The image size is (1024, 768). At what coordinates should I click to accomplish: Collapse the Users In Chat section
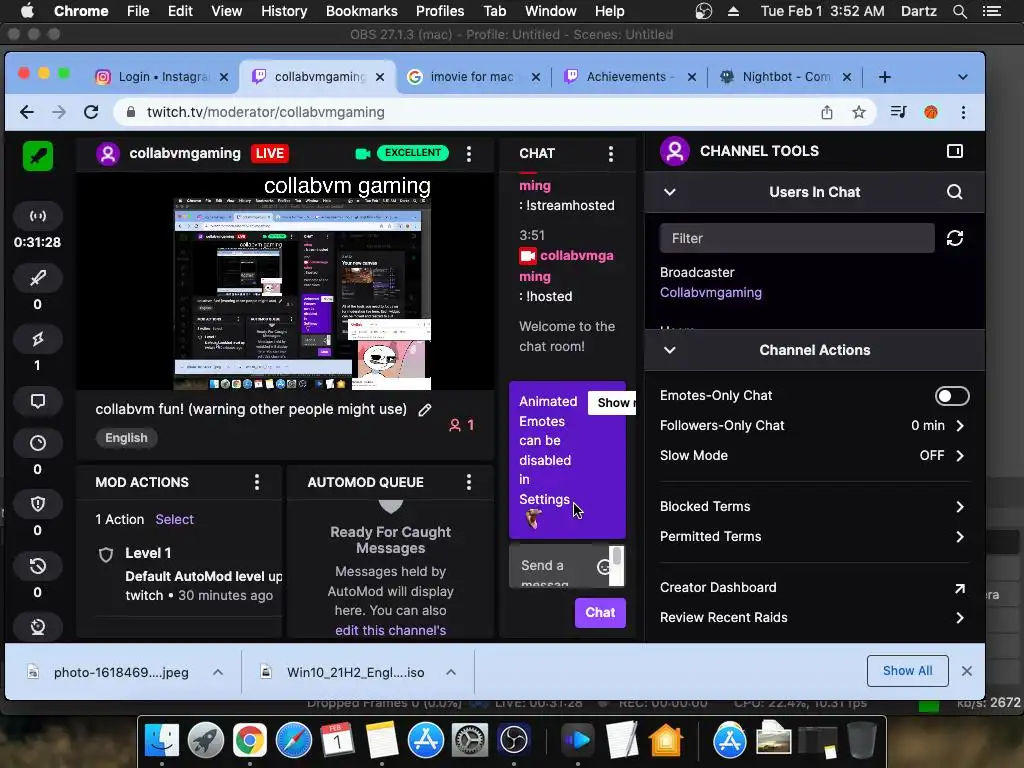669,192
